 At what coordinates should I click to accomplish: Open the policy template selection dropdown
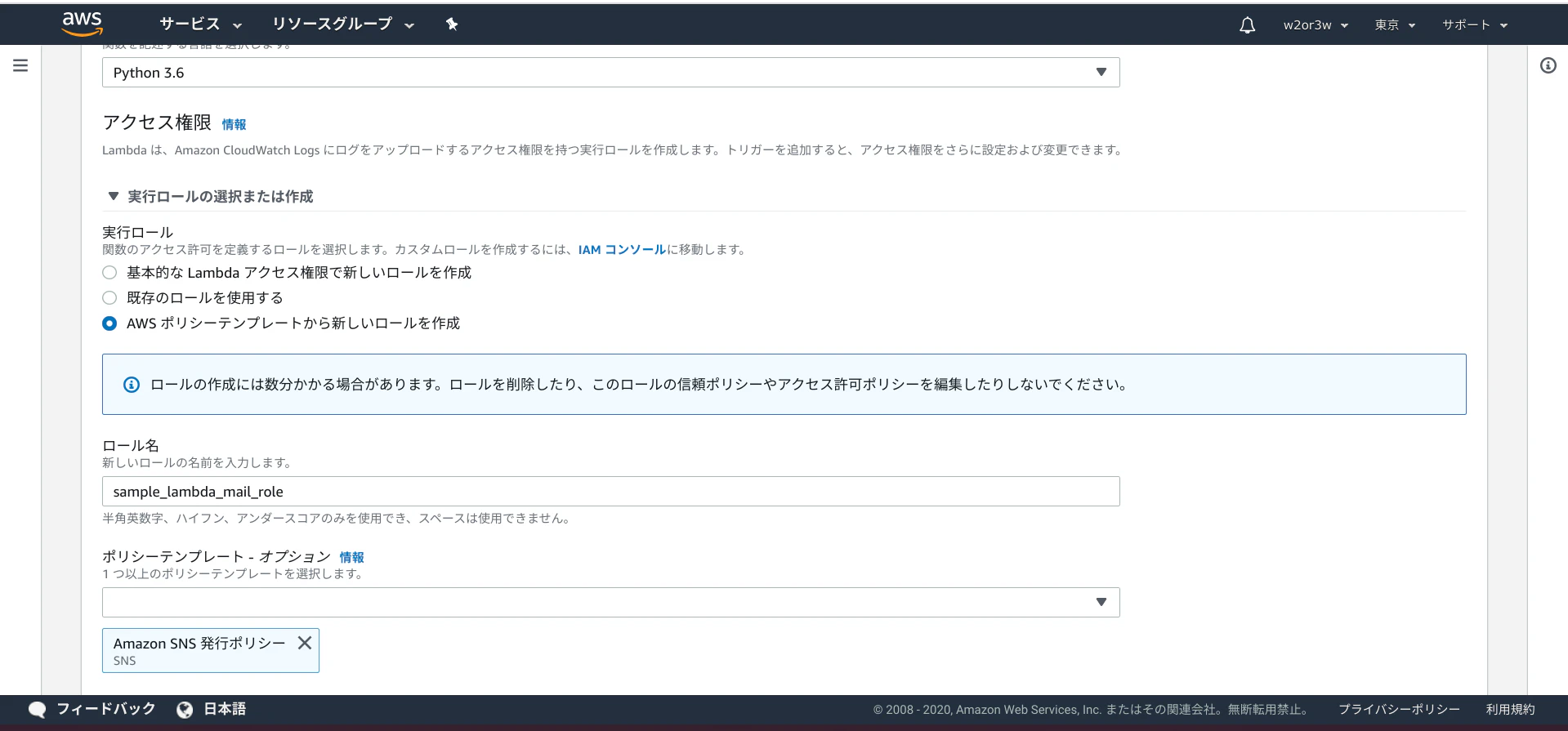click(610, 603)
